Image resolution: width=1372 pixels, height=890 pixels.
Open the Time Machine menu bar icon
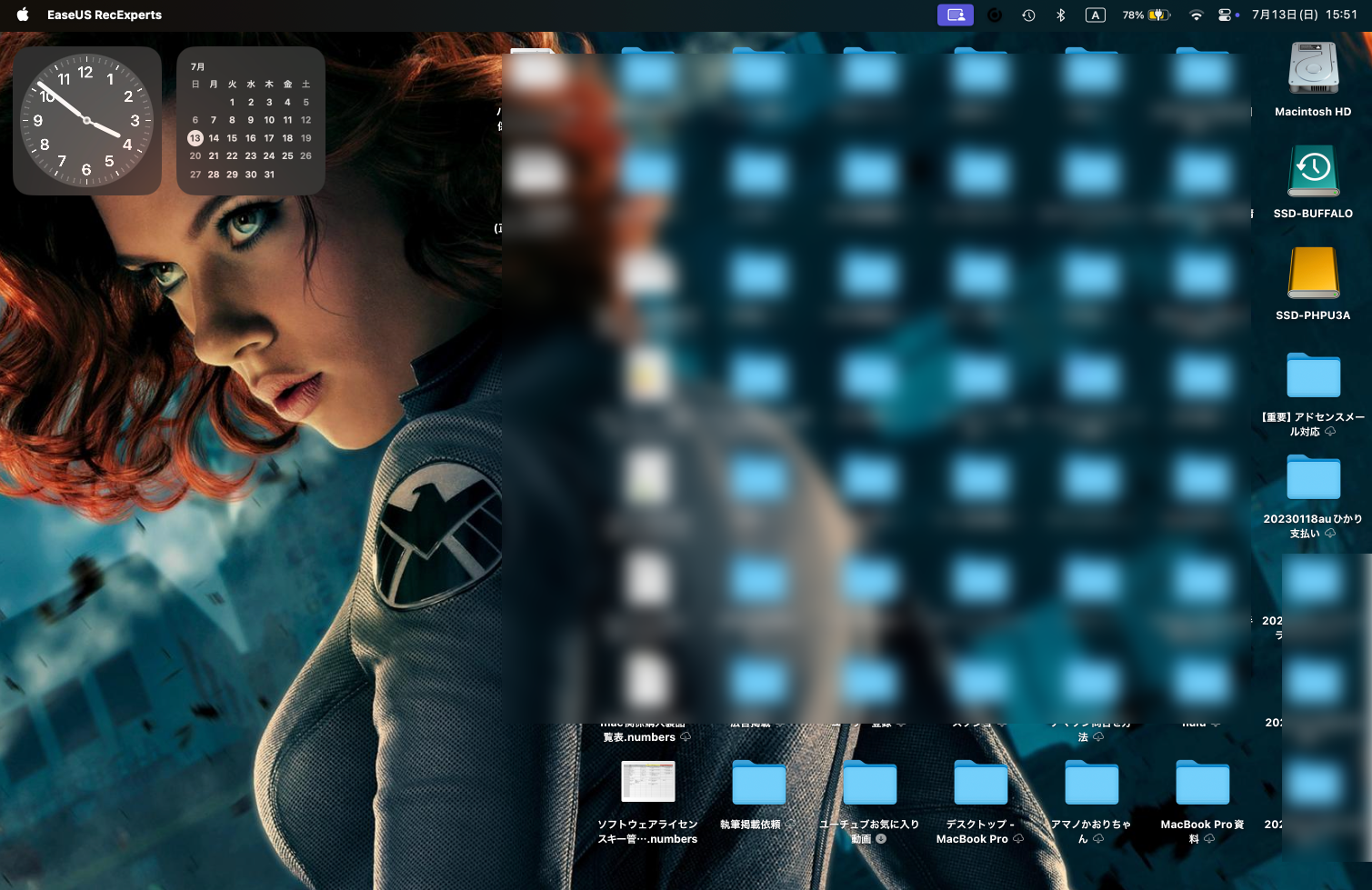(1028, 15)
